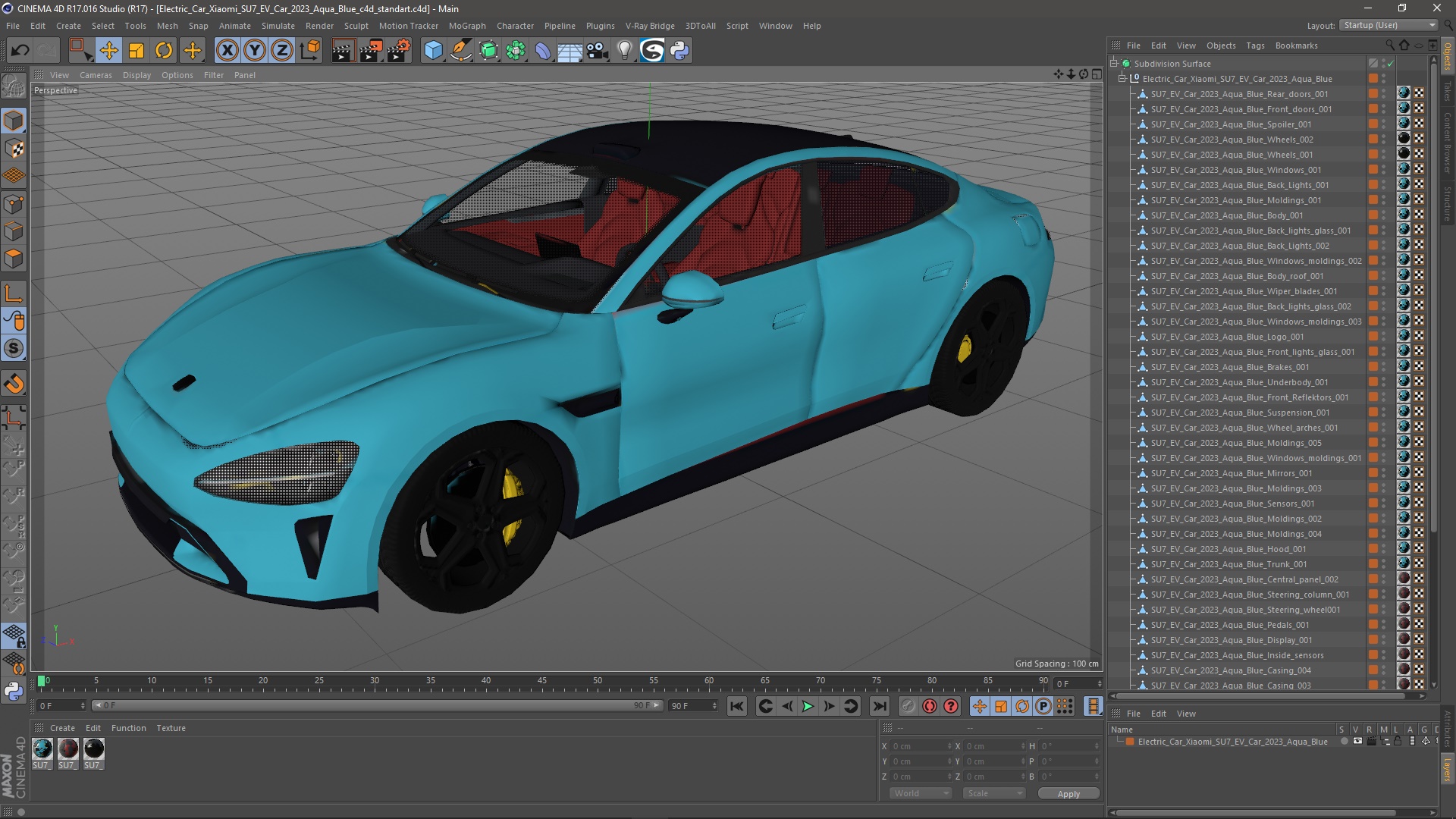Select the Move tool
The image size is (1456, 819).
tap(109, 51)
